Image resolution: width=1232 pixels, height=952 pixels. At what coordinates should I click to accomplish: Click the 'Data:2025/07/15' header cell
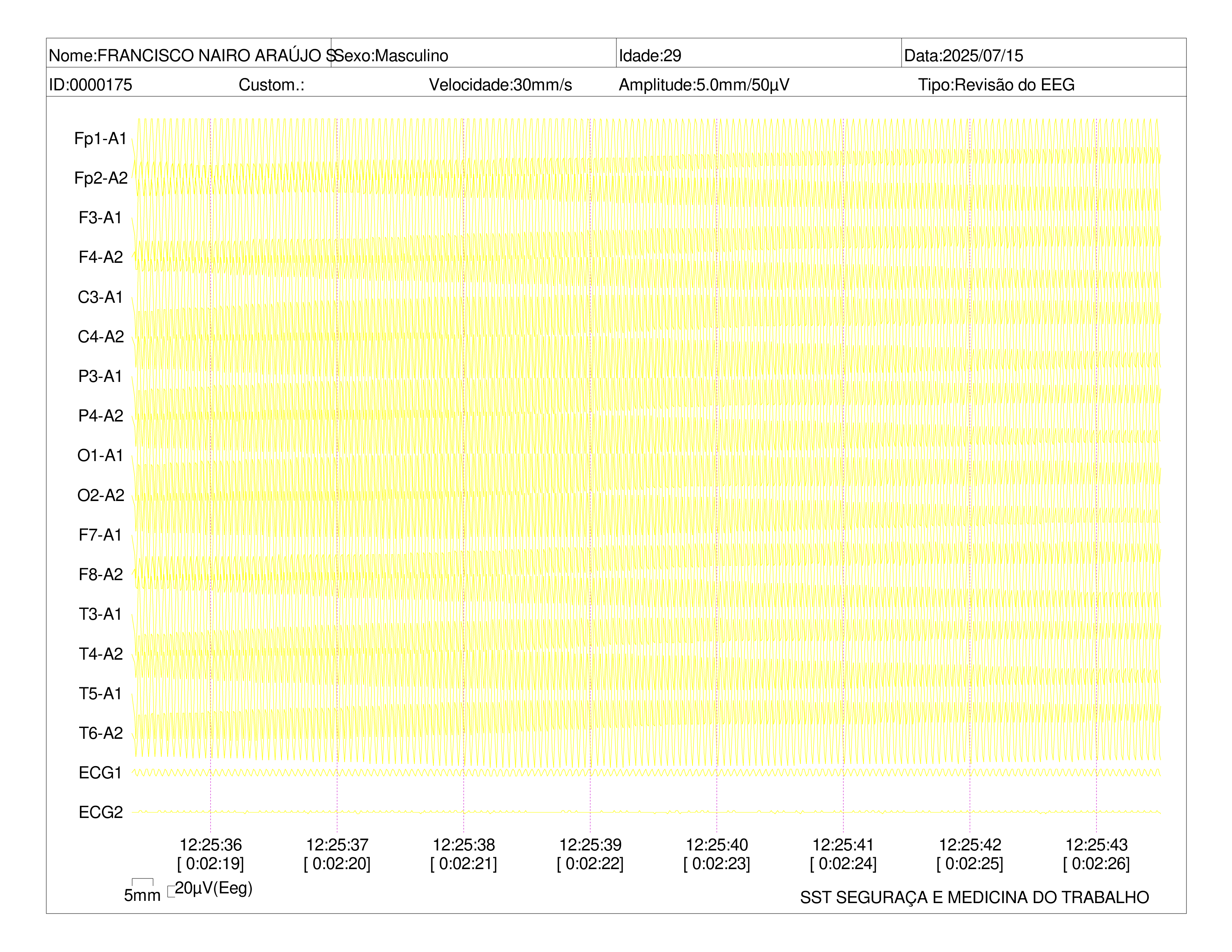pos(1043,54)
